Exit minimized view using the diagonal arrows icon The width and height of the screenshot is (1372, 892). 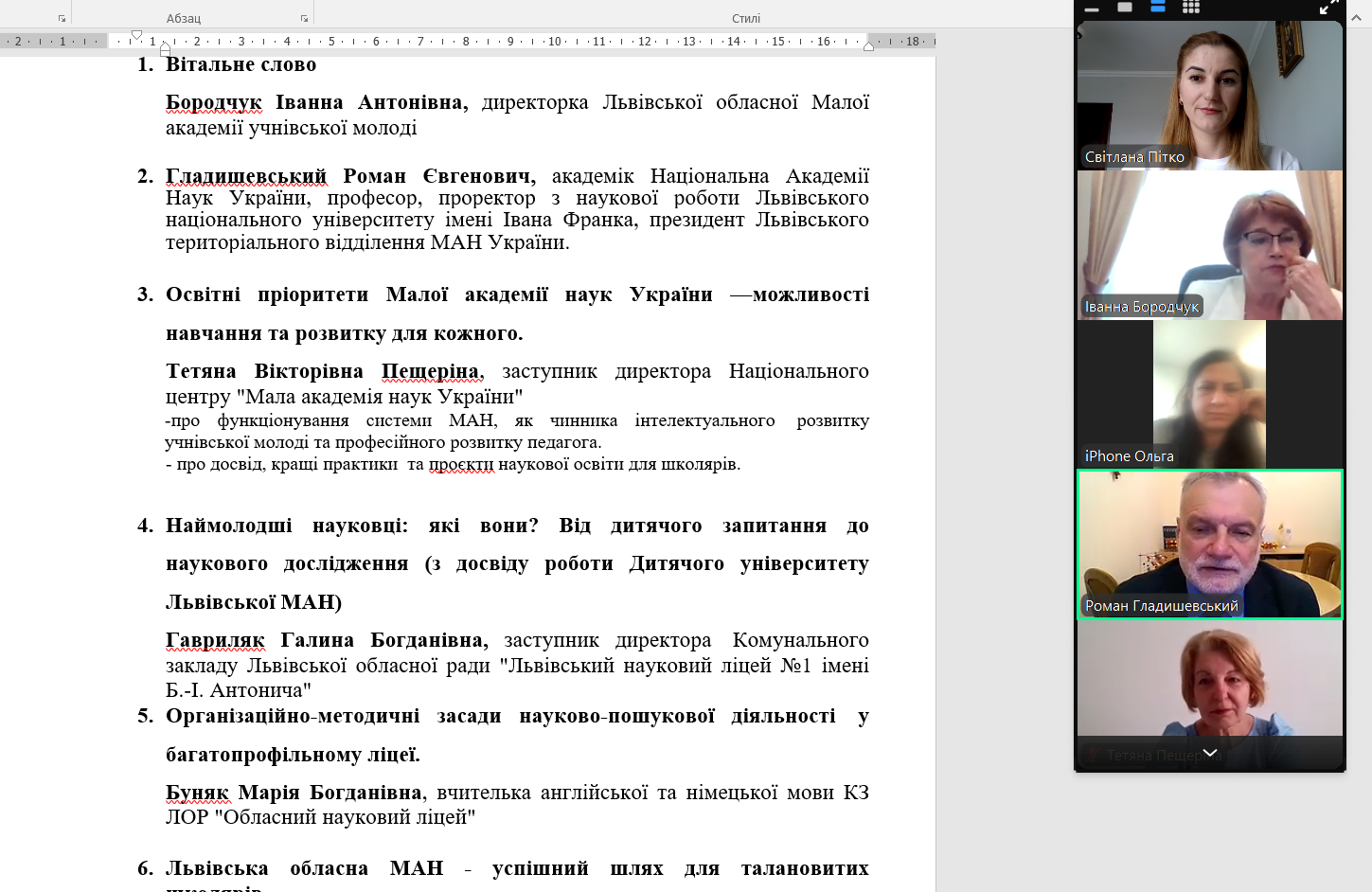click(1329, 8)
